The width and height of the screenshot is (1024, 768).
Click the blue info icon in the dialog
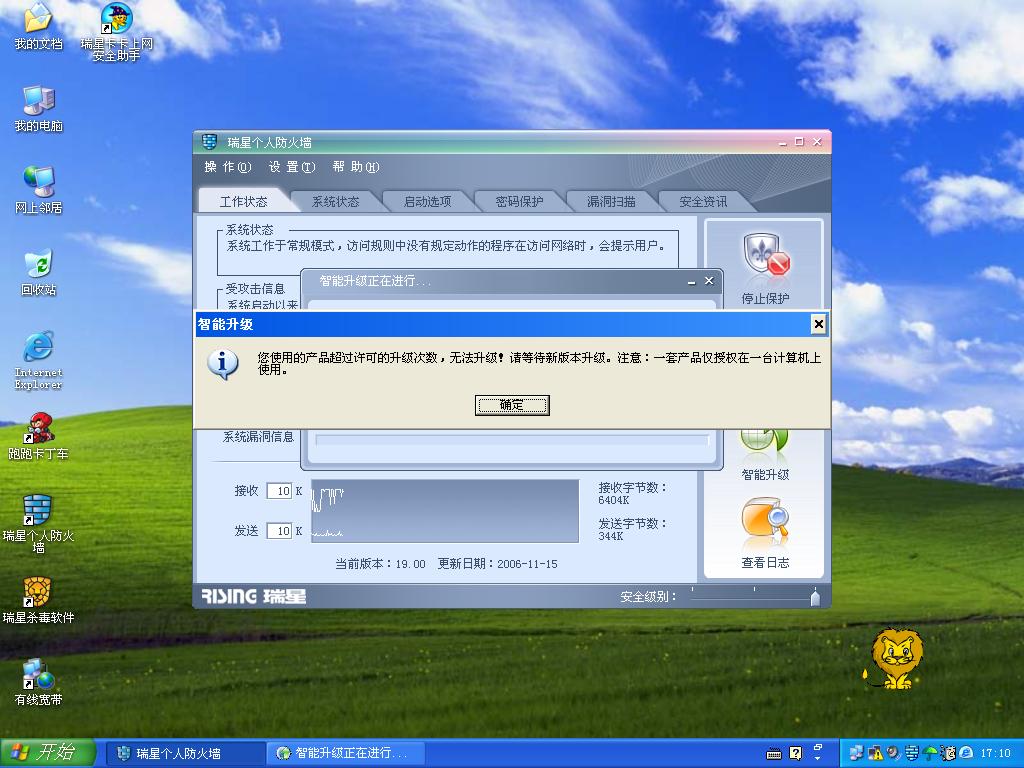pos(223,364)
